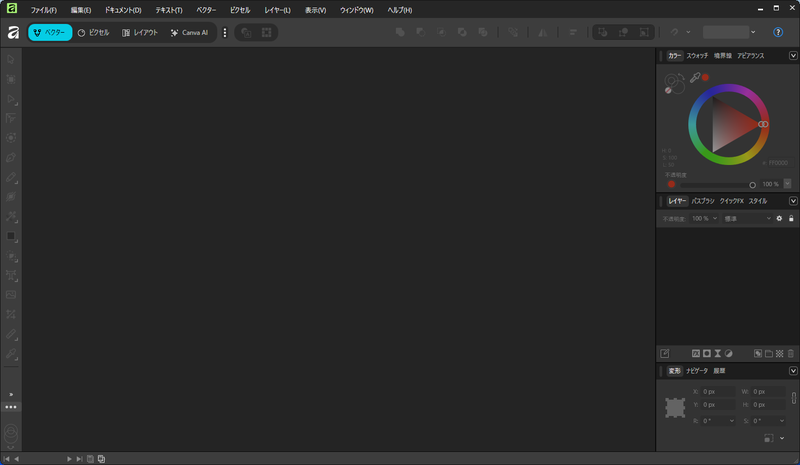Open the three-dot more tools button
Viewport: 800px width, 465px height.
(11, 407)
